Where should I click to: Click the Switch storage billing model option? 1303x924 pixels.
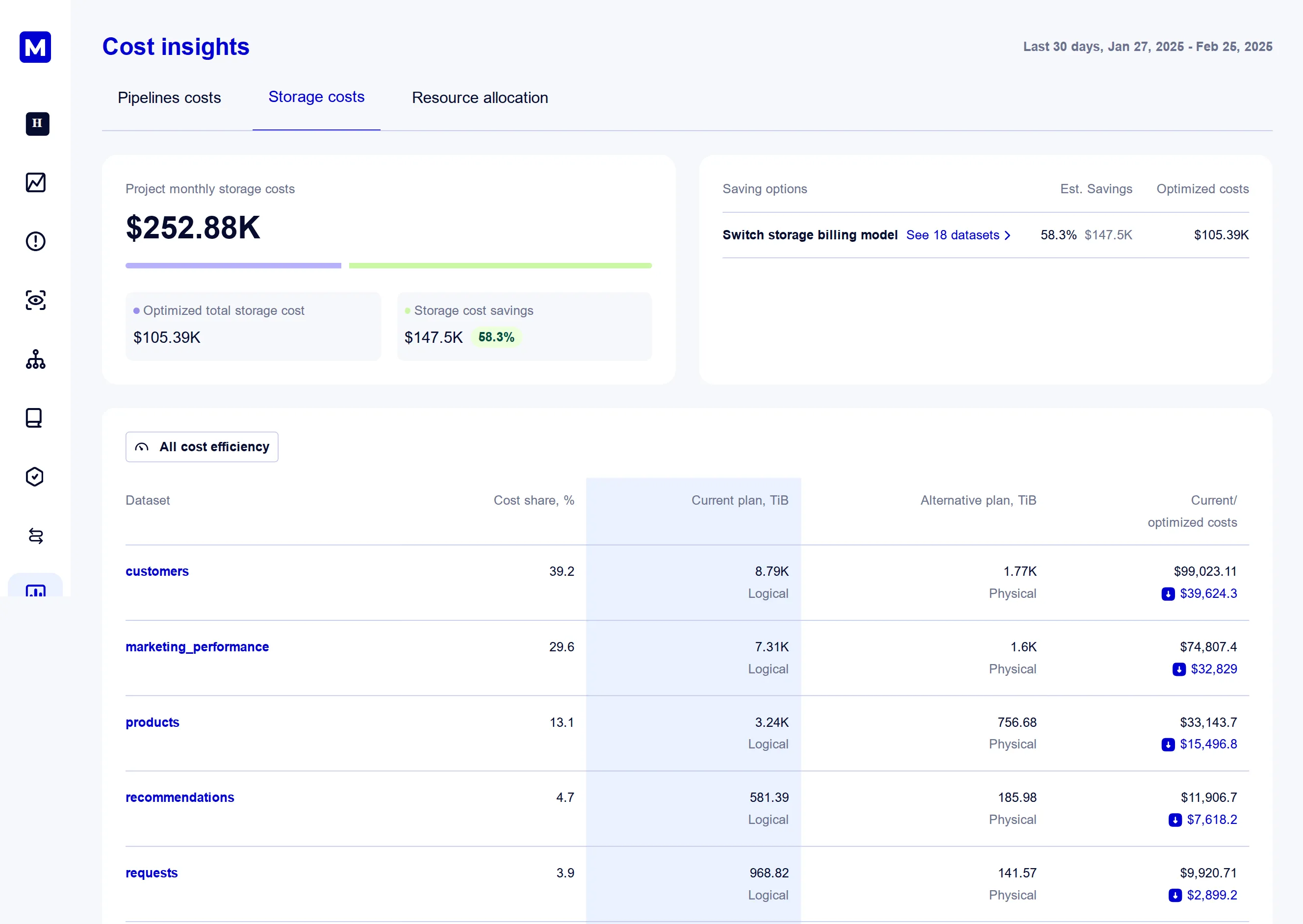(810, 235)
